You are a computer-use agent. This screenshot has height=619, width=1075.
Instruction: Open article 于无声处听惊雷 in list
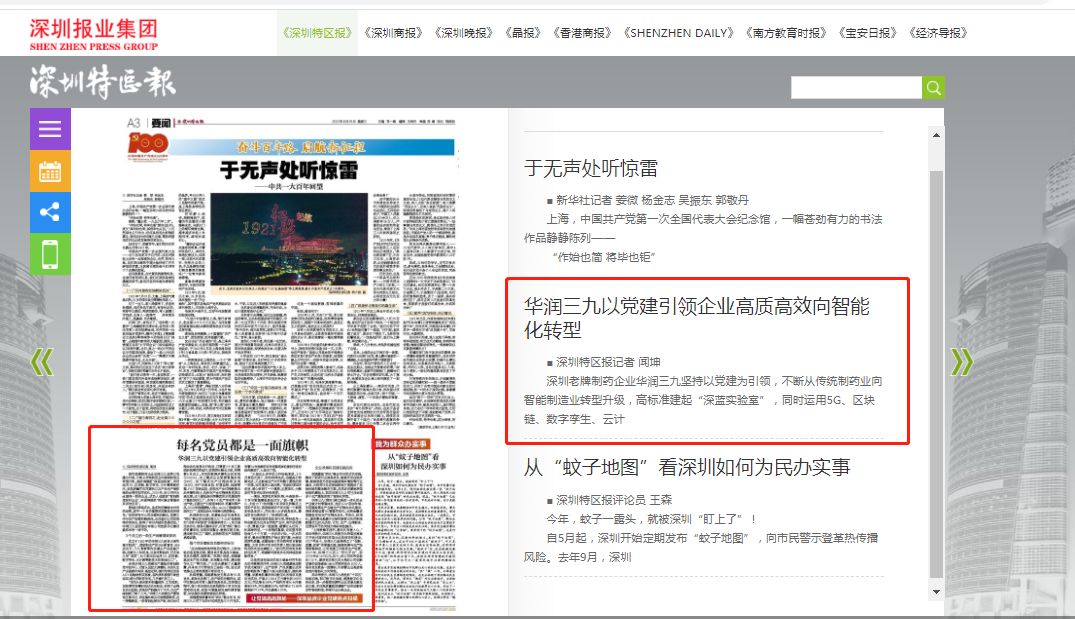(591, 169)
